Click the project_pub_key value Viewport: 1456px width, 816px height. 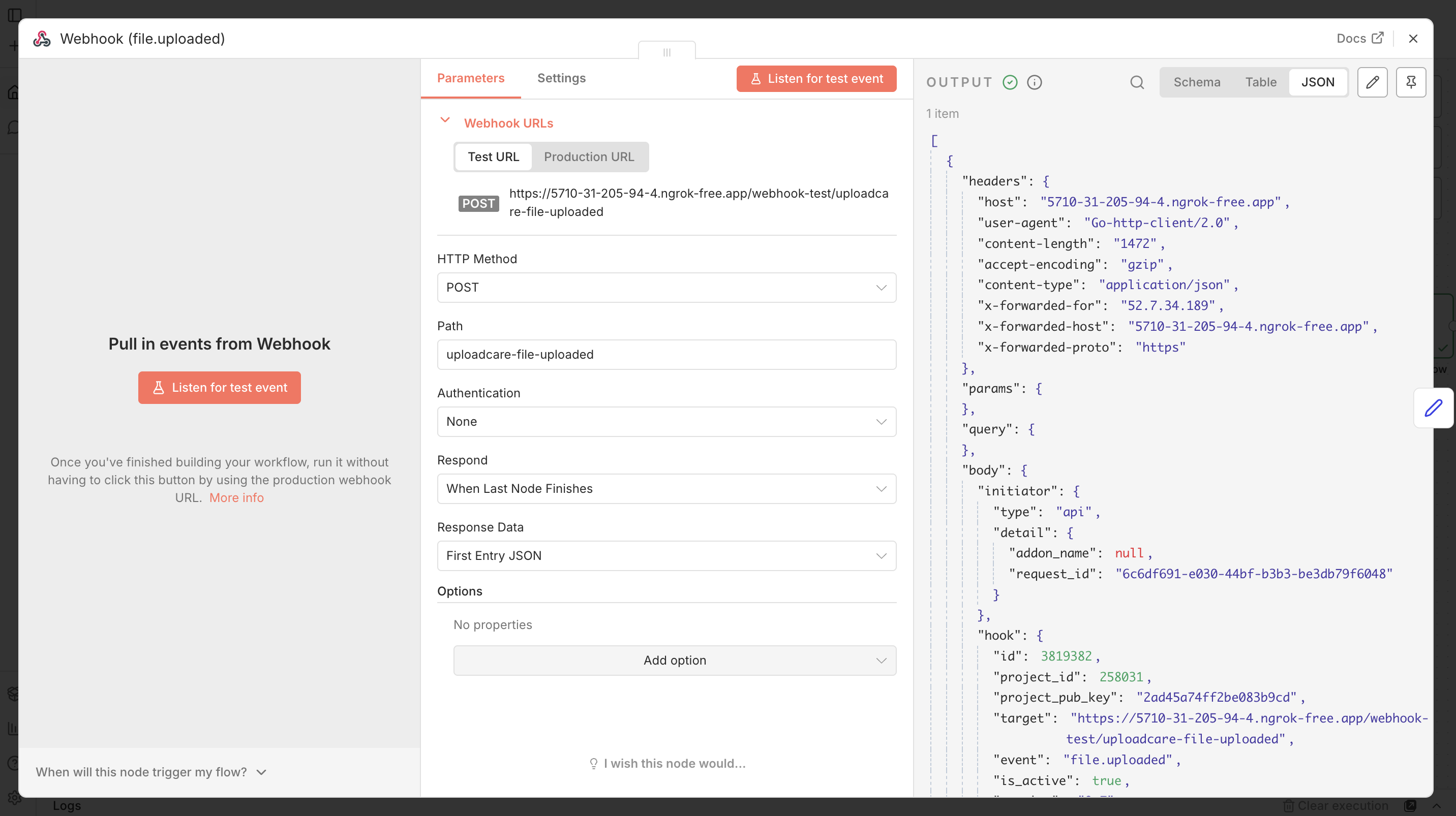point(1217,698)
